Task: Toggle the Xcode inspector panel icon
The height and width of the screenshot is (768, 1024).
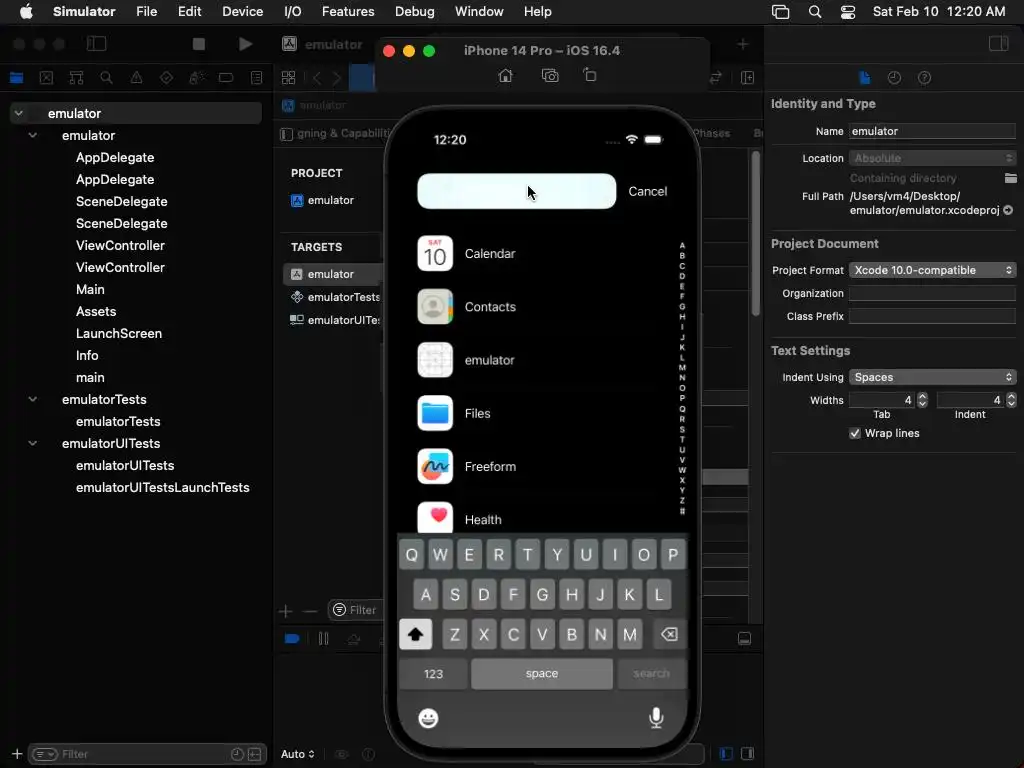Action: [x=999, y=44]
